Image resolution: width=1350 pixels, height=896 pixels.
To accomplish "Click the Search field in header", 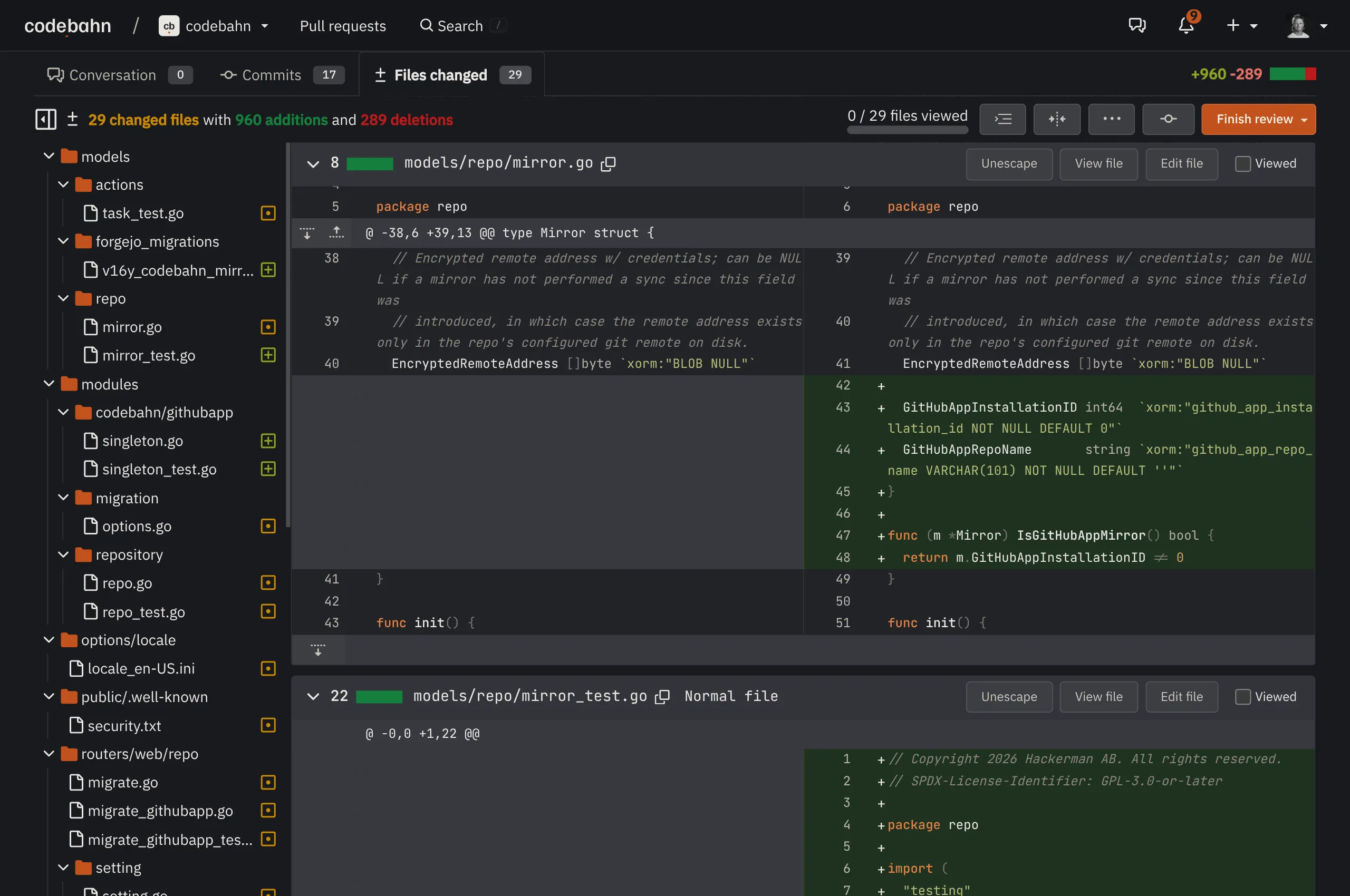I will coord(463,26).
